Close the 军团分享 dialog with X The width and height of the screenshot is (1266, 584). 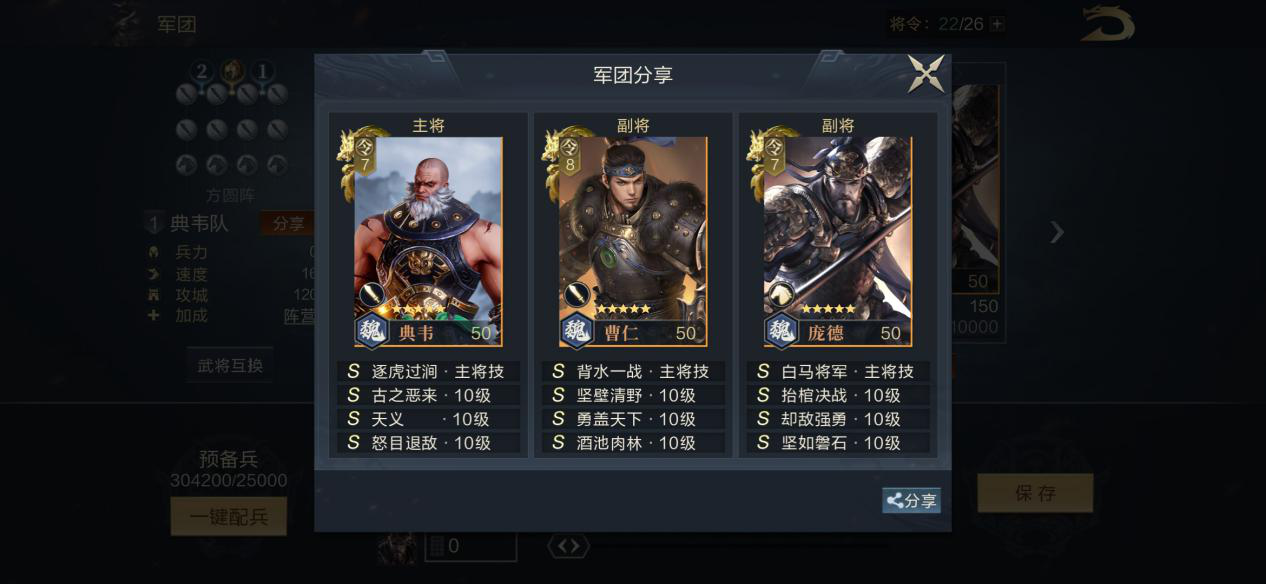coord(926,74)
